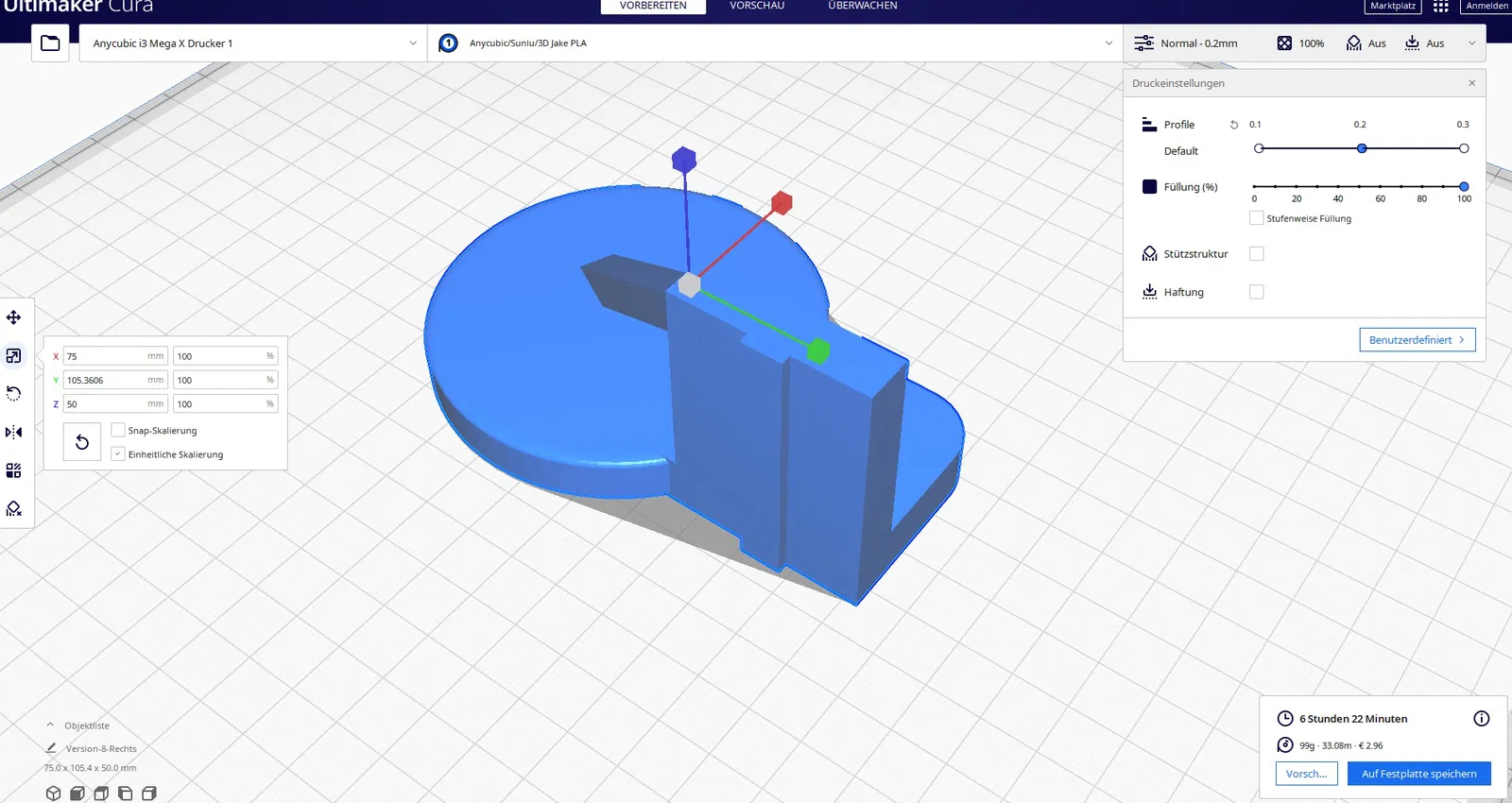This screenshot has height=803, width=1512.
Task: Click the infill 100% icon
Action: (x=1284, y=43)
